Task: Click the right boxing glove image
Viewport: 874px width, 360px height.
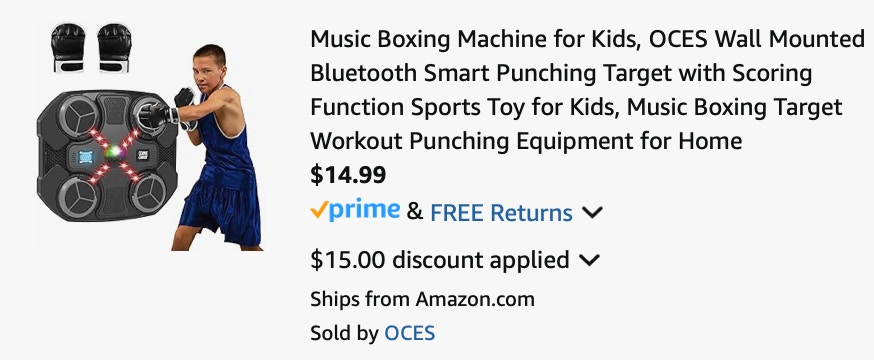Action: click(114, 48)
